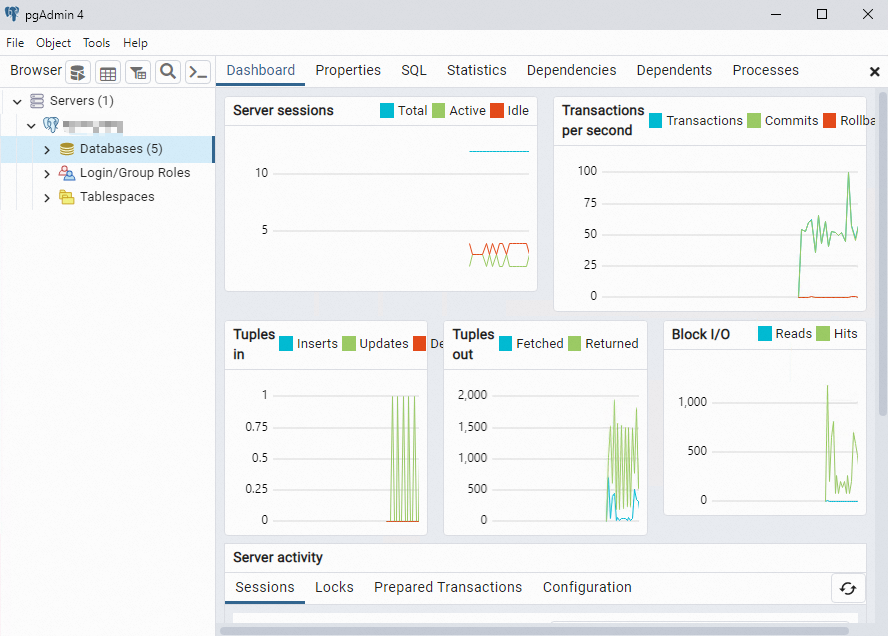Click the PostgreSQL server elephant icon
Image resolution: width=888 pixels, height=636 pixels.
(51, 125)
